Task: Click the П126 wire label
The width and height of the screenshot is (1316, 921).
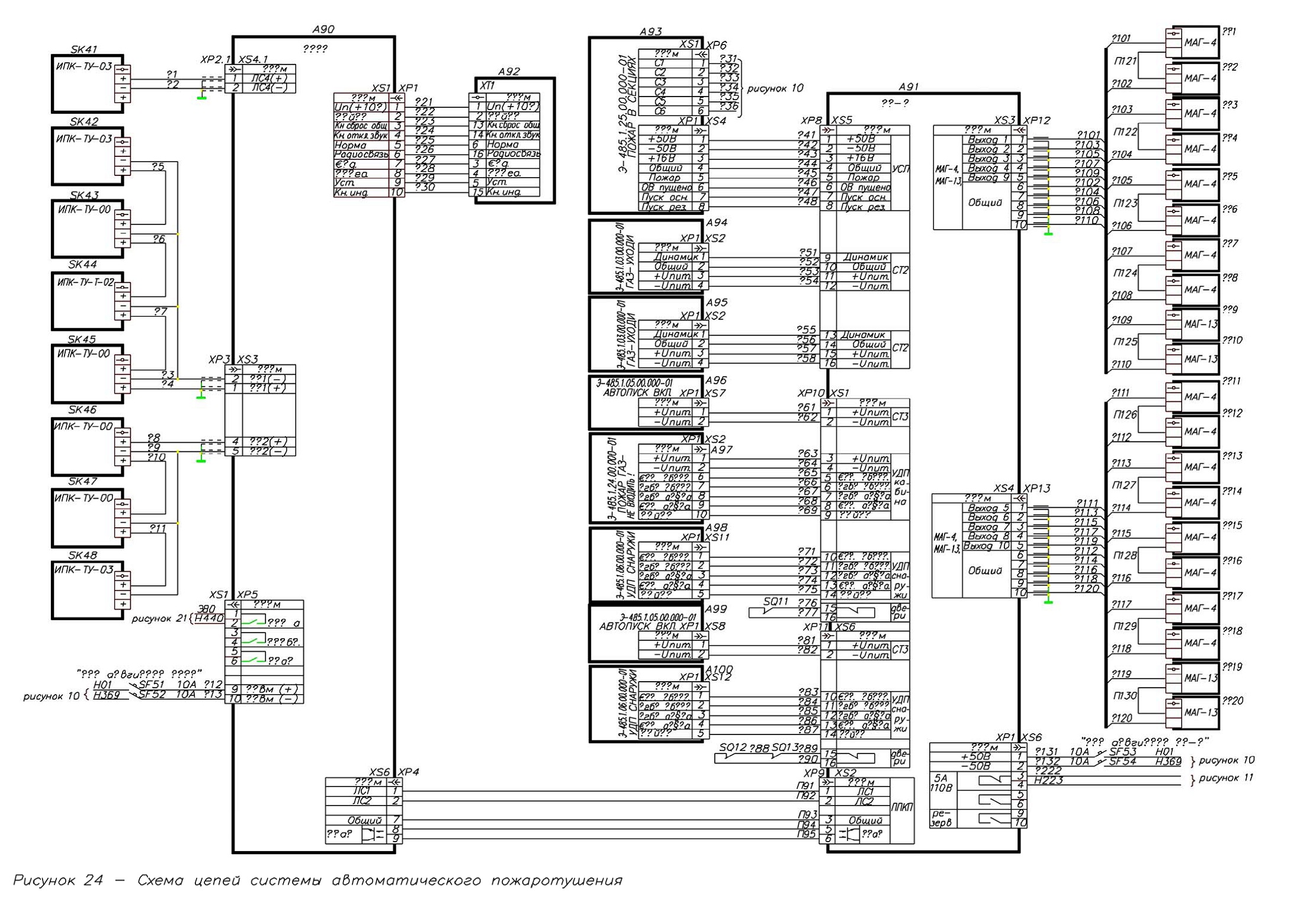Action: pyautogui.click(x=1125, y=415)
